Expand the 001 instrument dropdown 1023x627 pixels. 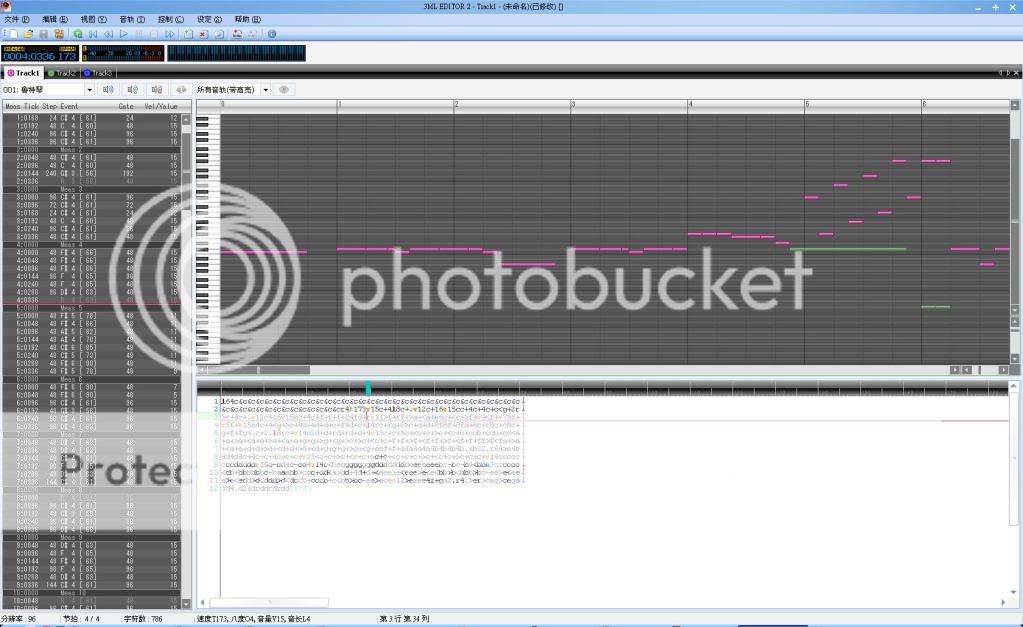pyautogui.click(x=90, y=90)
